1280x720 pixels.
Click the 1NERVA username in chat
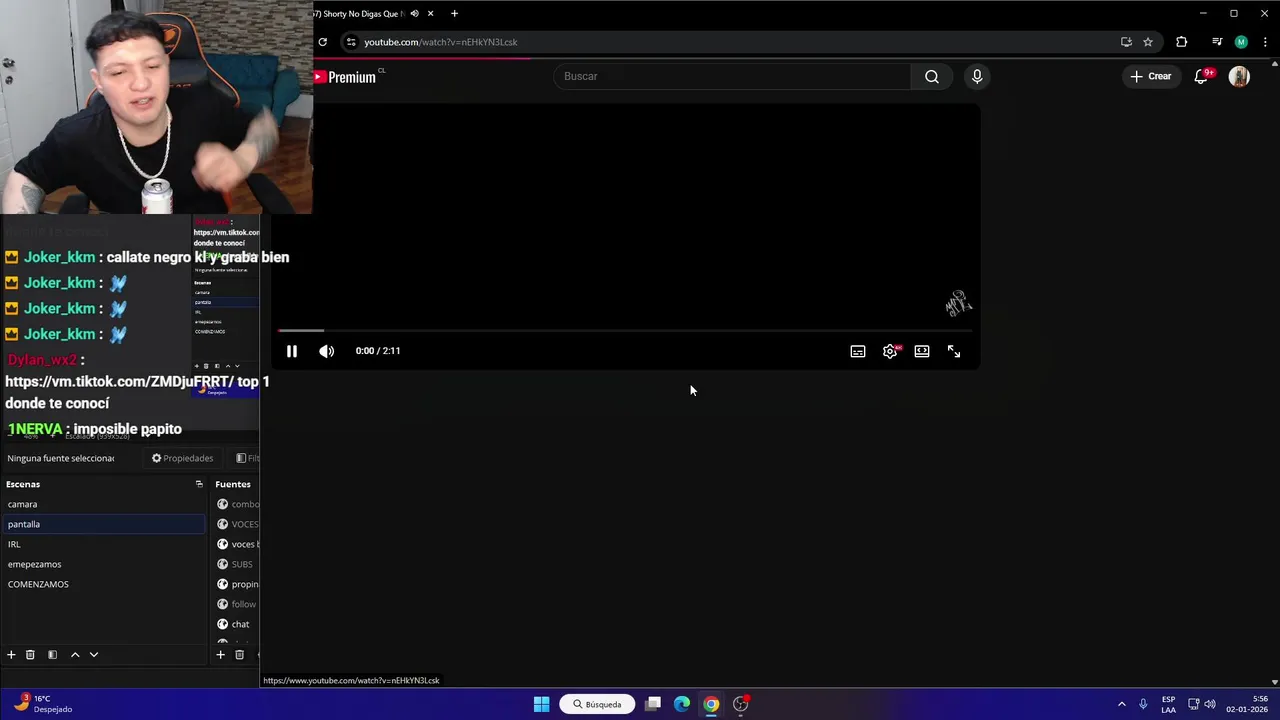[35, 429]
